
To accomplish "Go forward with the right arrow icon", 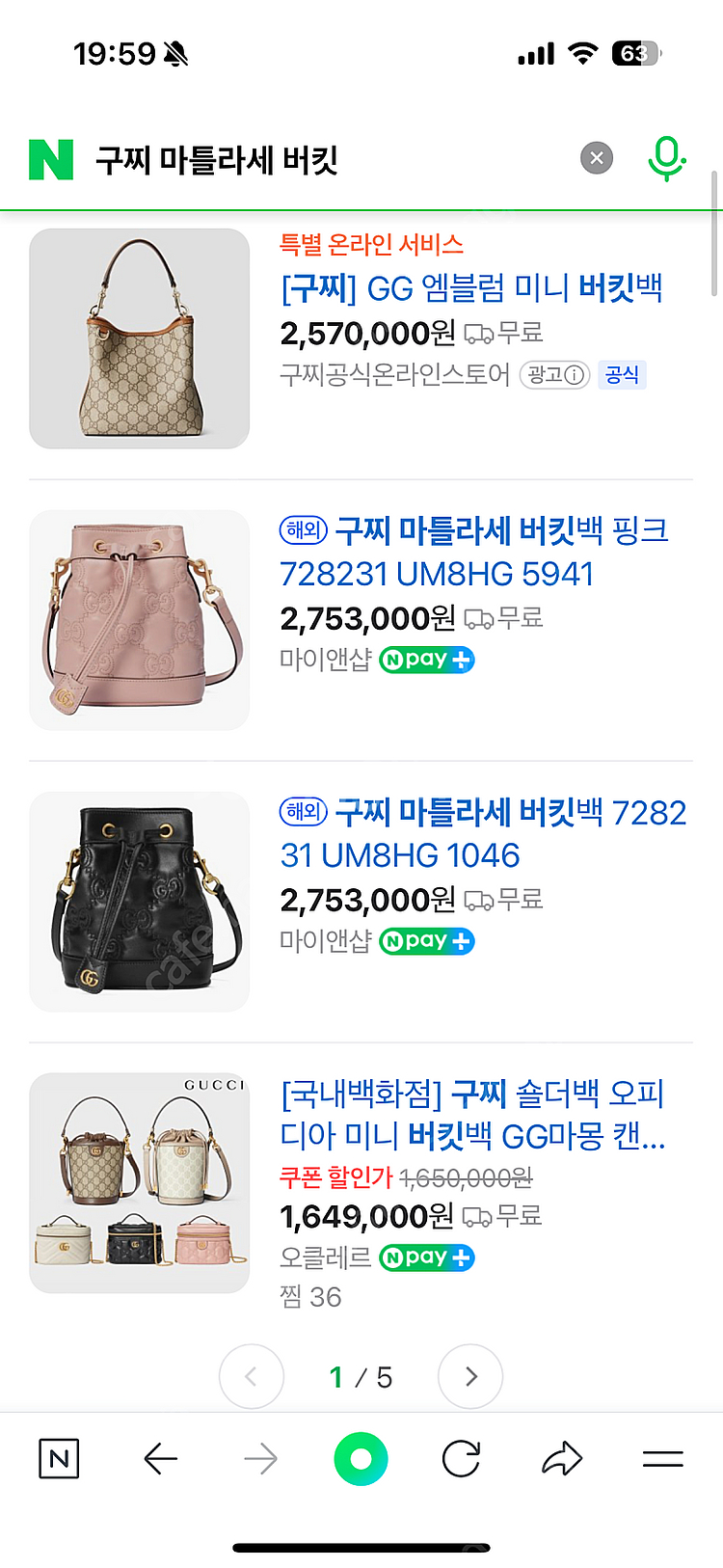I will pyautogui.click(x=260, y=1459).
